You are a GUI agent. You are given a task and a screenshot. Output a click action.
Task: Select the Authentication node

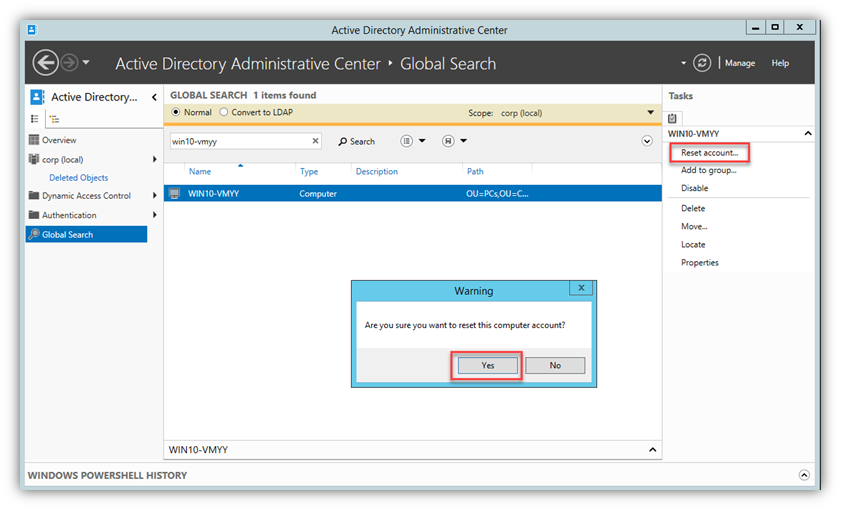click(x=69, y=215)
